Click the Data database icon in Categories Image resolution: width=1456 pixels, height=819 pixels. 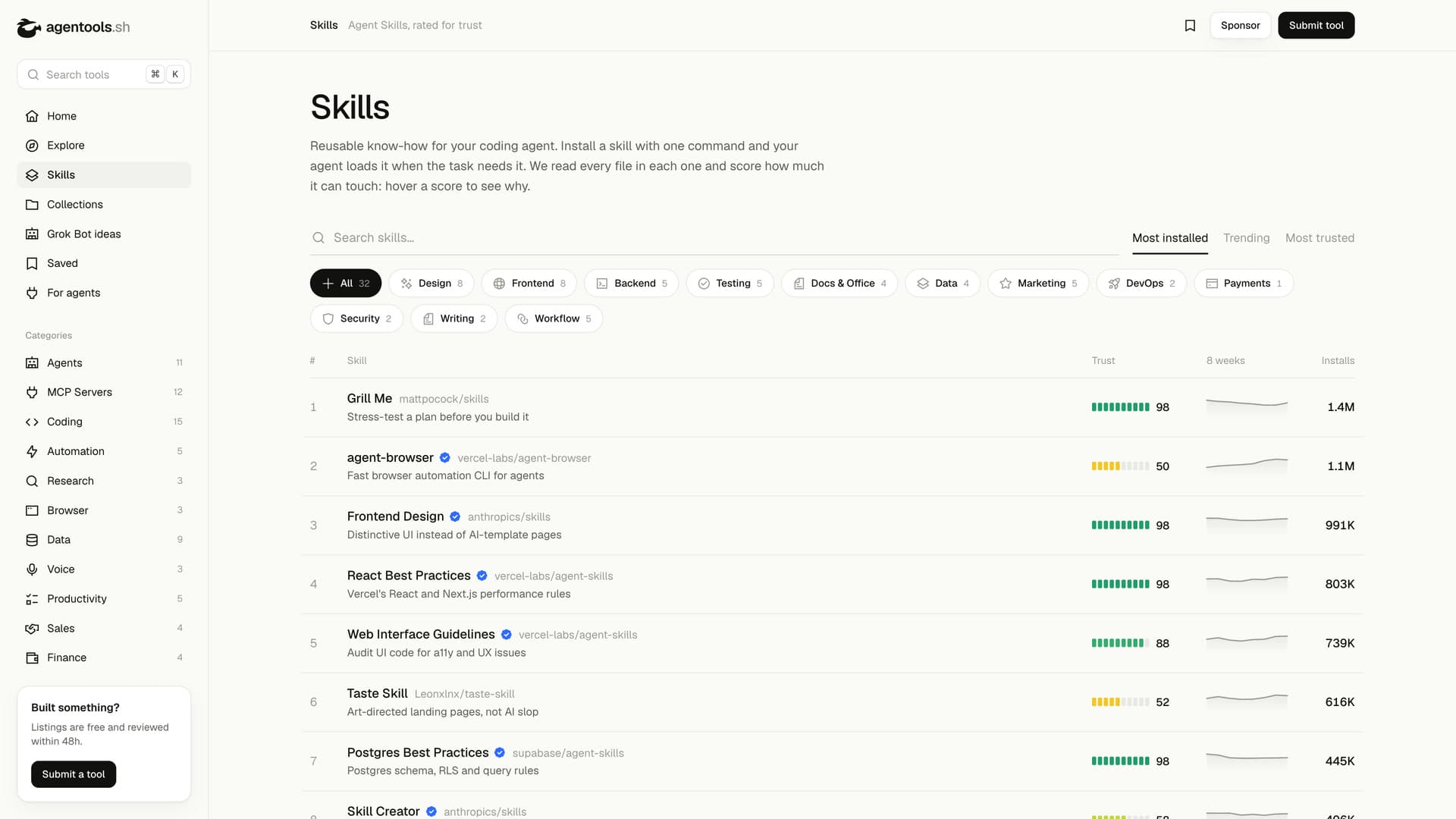(32, 540)
